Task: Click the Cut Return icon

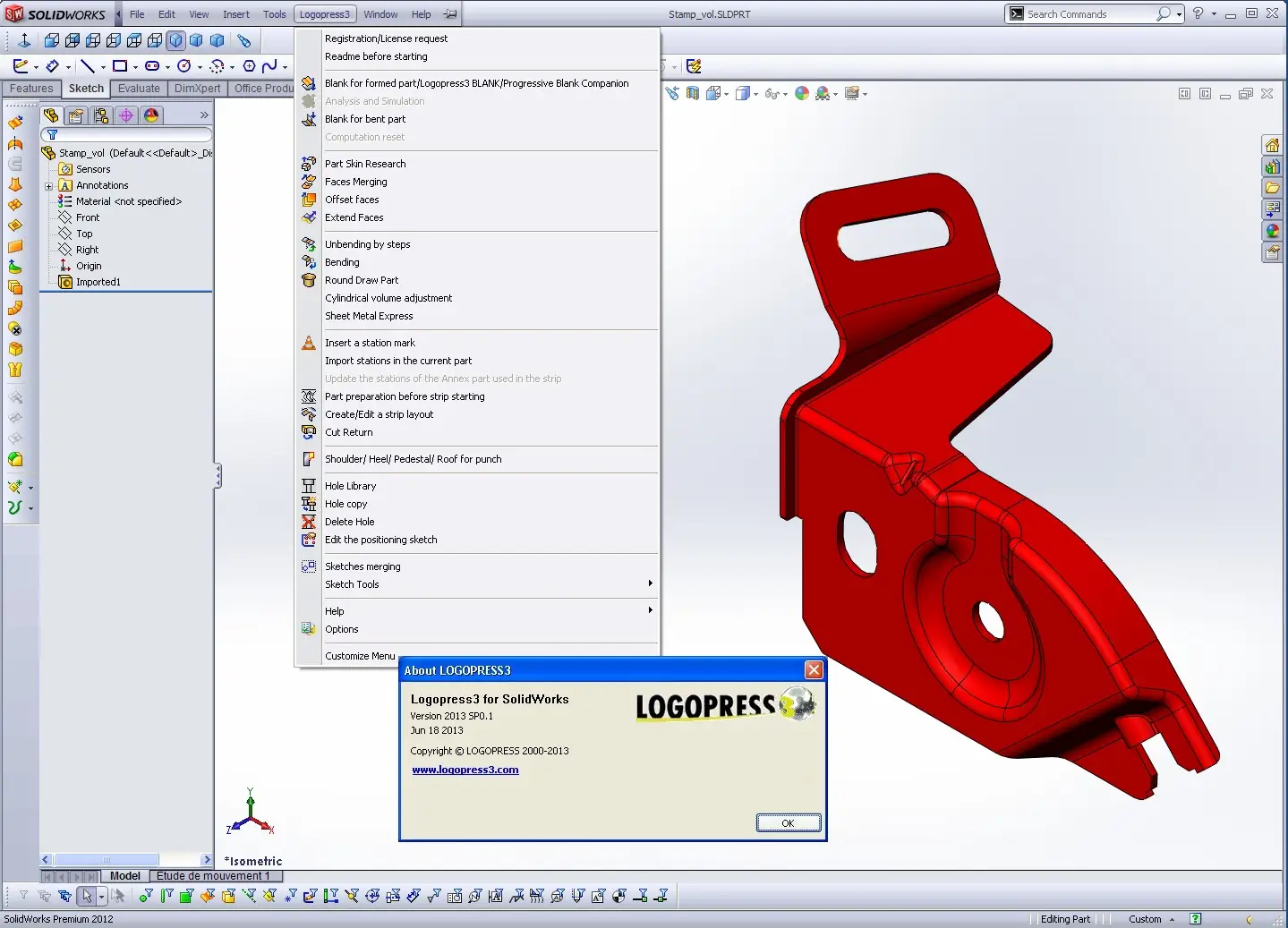Action: coord(309,432)
